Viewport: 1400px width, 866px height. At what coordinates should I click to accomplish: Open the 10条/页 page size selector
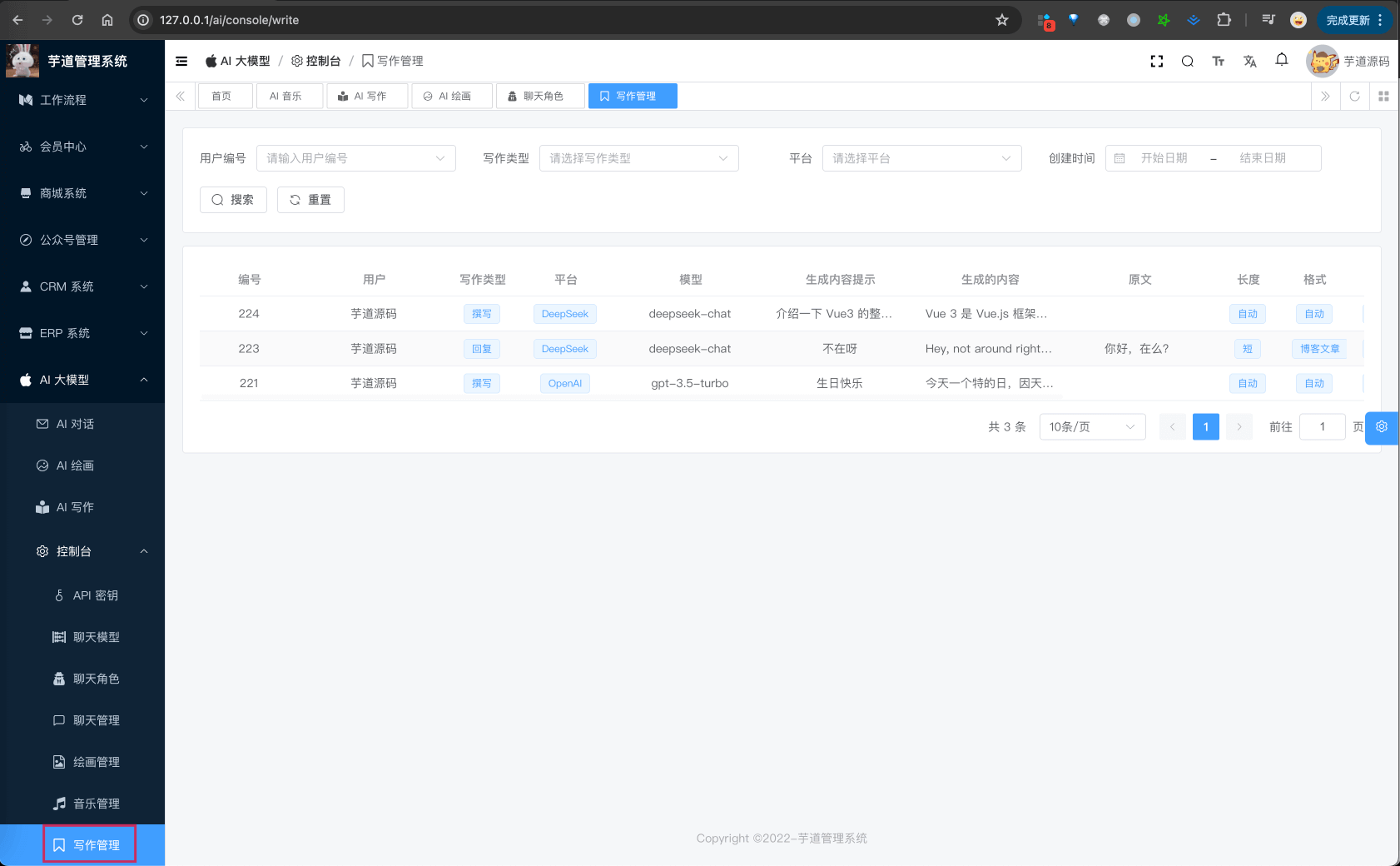point(1092,426)
